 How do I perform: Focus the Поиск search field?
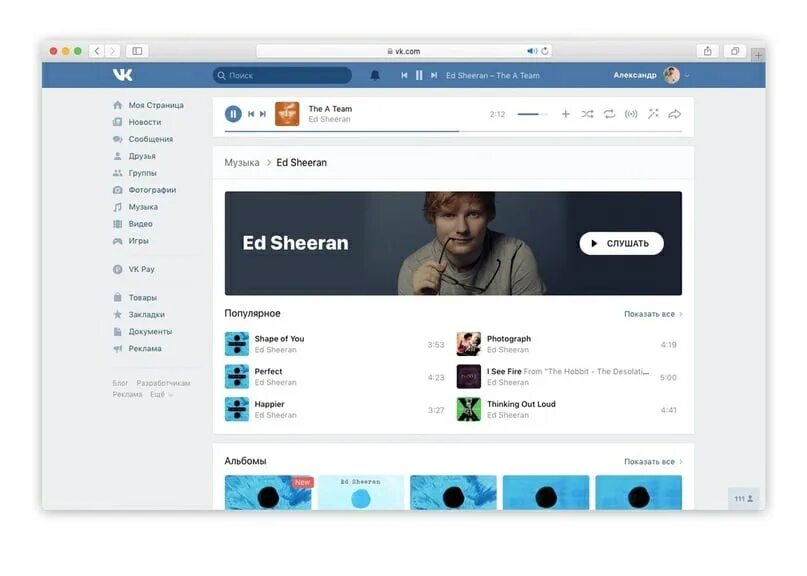pos(283,75)
